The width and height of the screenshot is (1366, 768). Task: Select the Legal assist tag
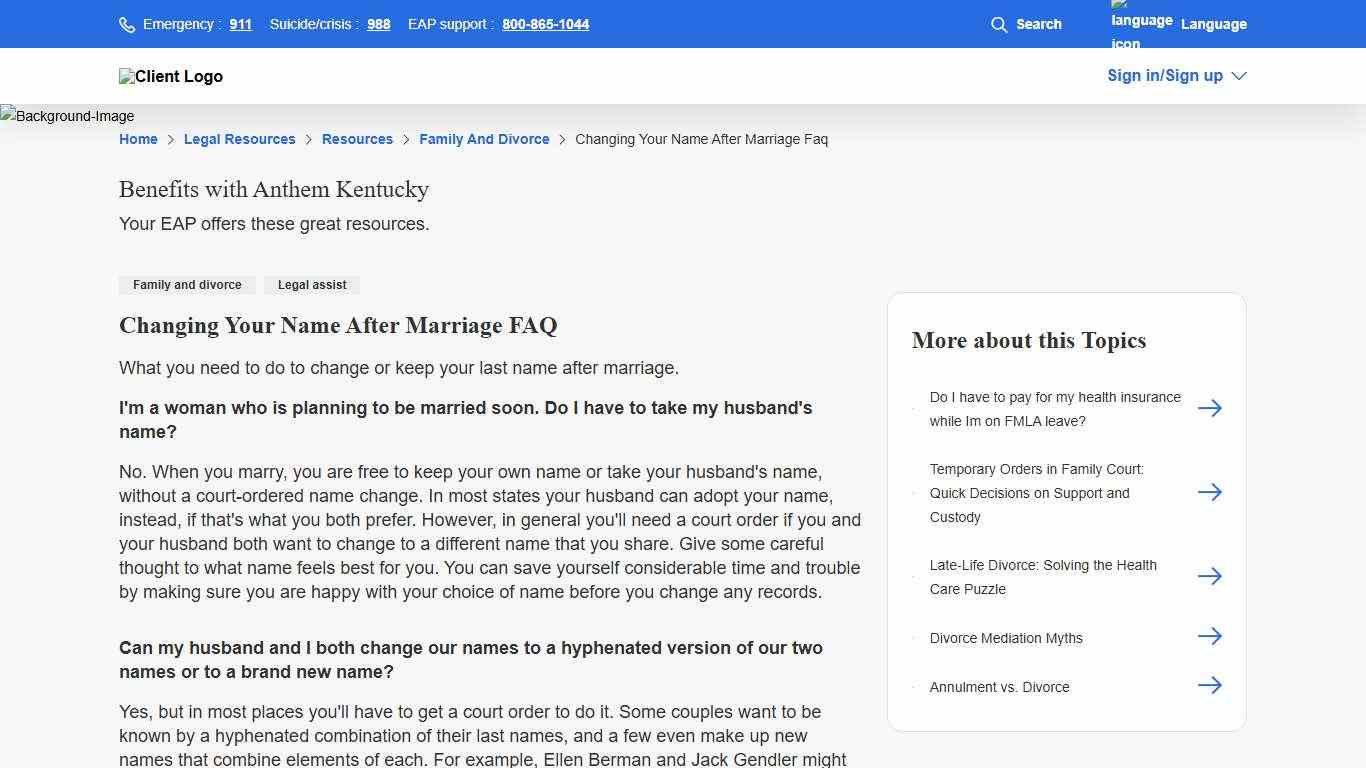[311, 285]
